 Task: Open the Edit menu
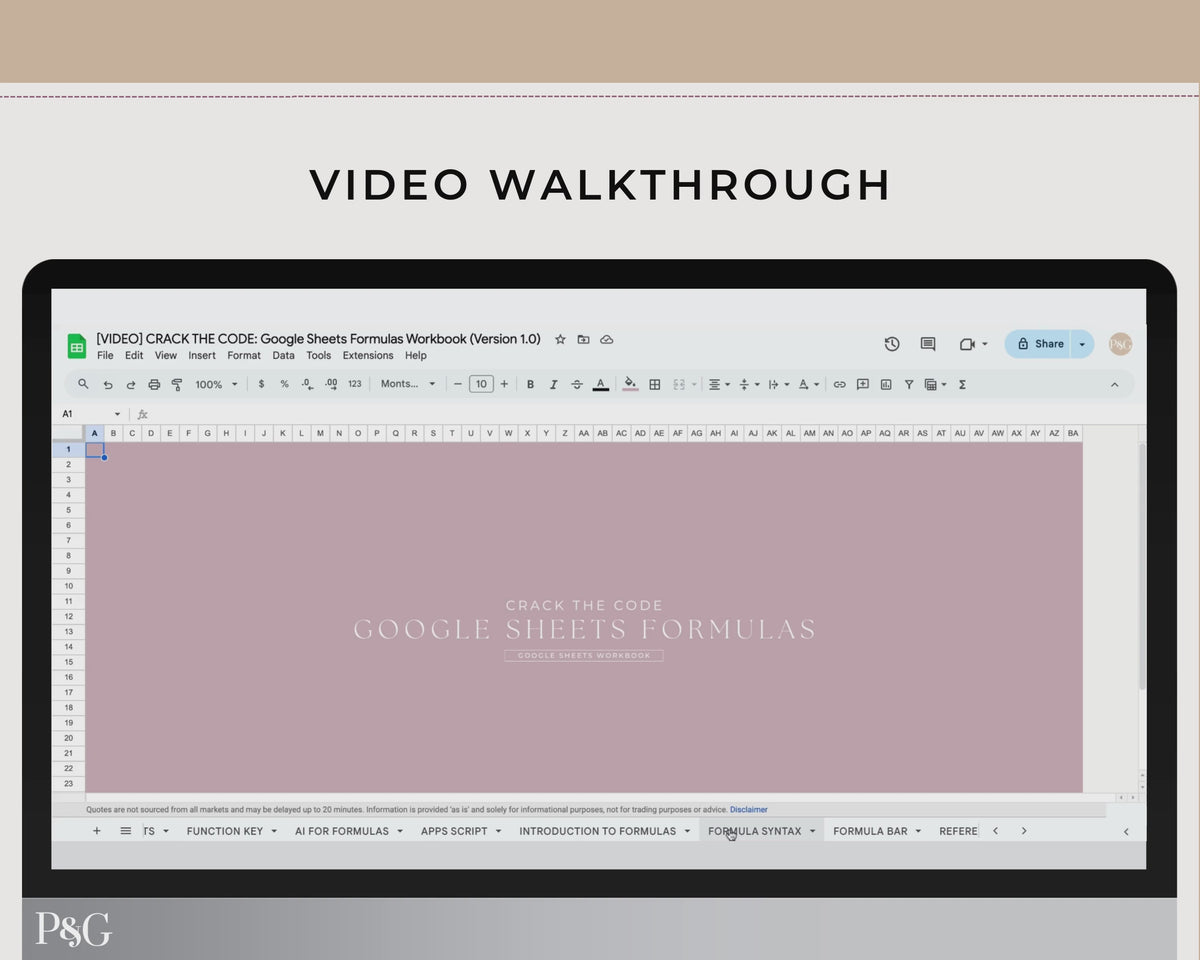click(x=134, y=355)
